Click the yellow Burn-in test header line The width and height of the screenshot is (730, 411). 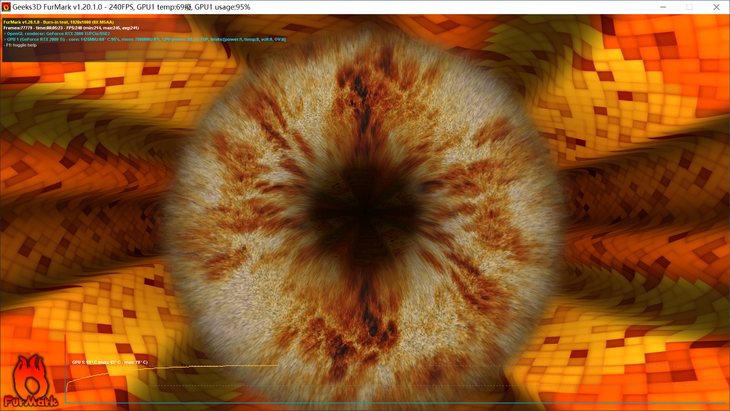(59, 22)
